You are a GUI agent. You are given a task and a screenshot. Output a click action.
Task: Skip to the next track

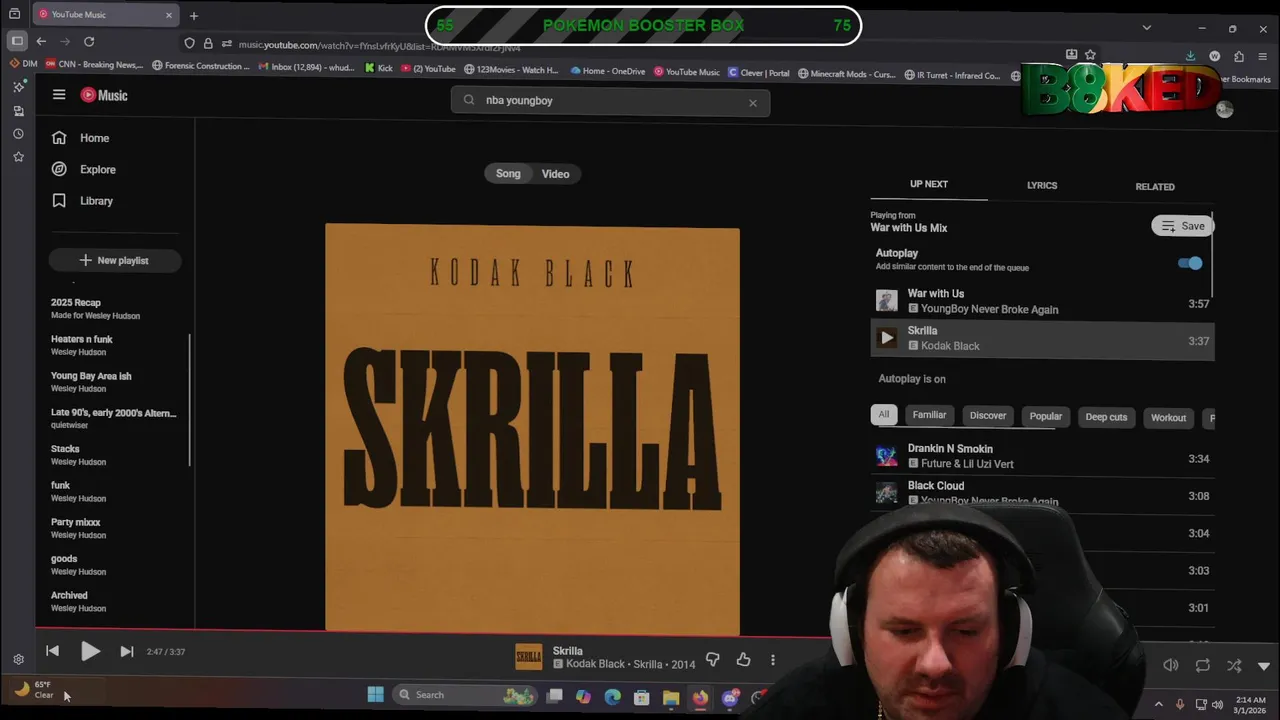(127, 651)
